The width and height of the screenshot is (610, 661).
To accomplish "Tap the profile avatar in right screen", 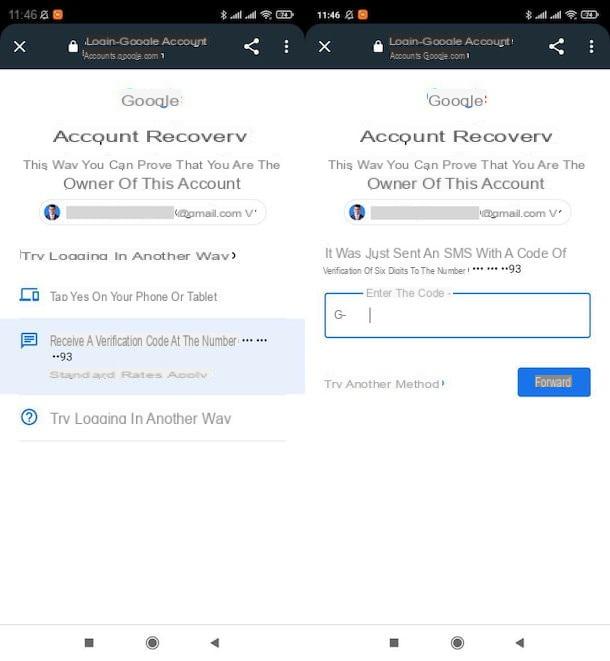I will (357, 212).
